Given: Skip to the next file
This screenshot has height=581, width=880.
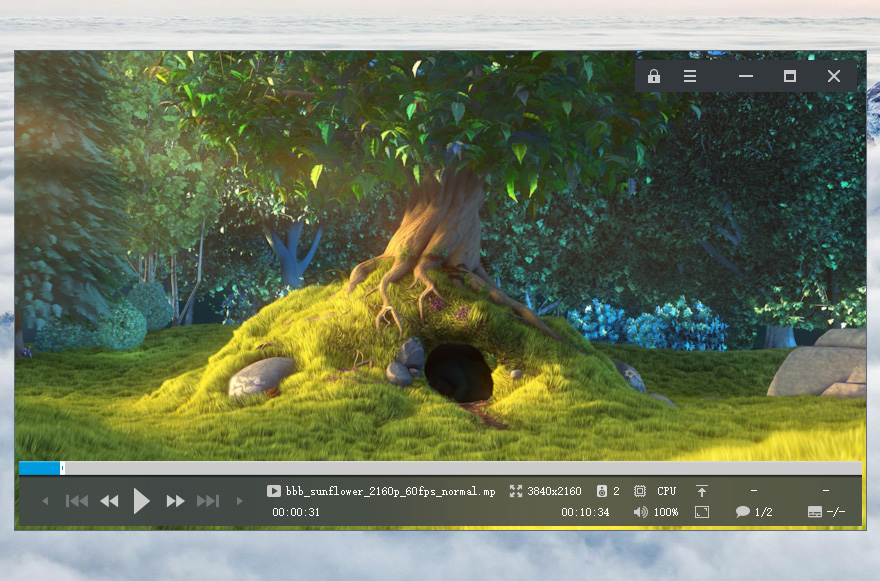Looking at the screenshot, I should pos(208,501).
